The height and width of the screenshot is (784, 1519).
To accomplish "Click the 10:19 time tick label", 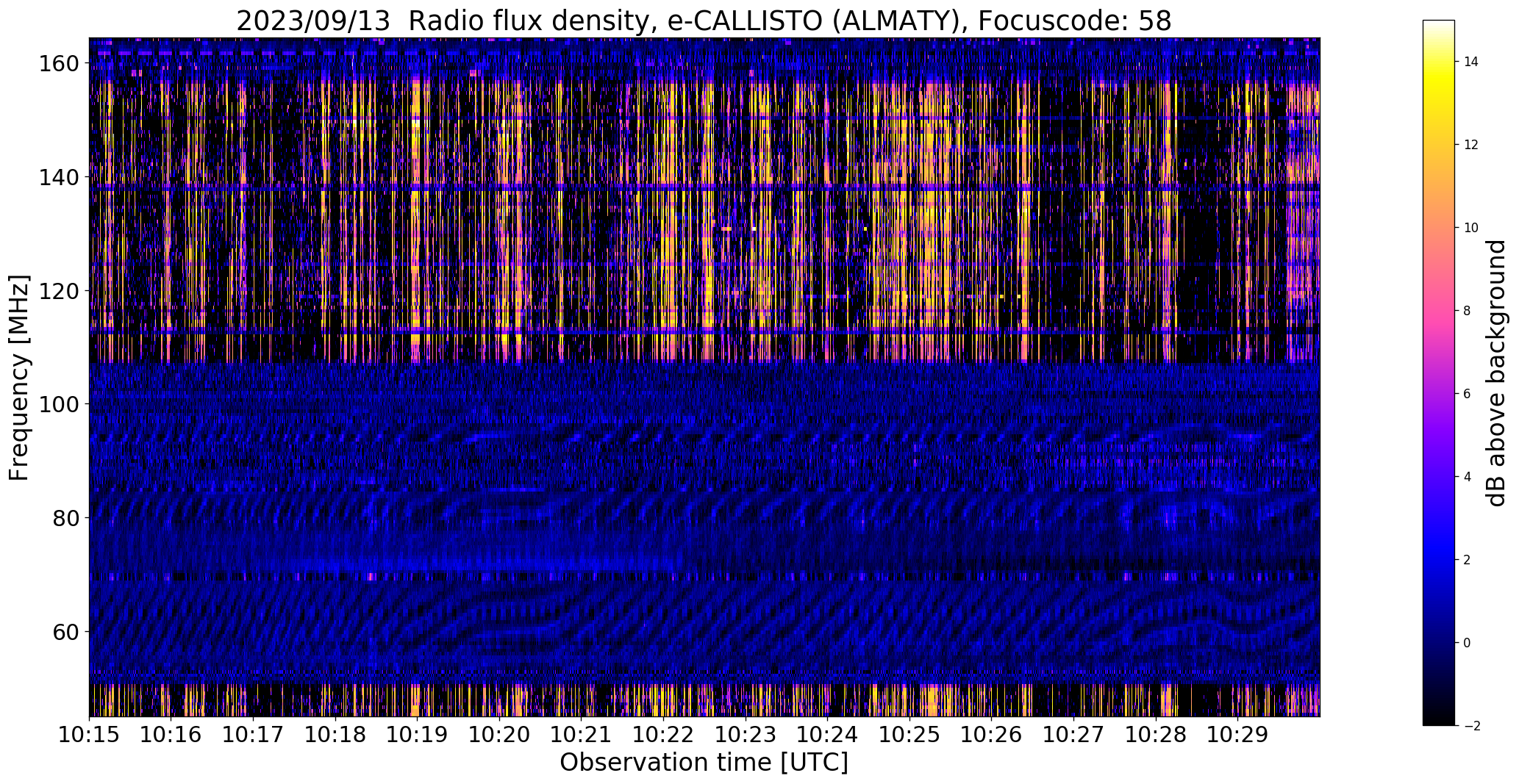I will 417,736.
